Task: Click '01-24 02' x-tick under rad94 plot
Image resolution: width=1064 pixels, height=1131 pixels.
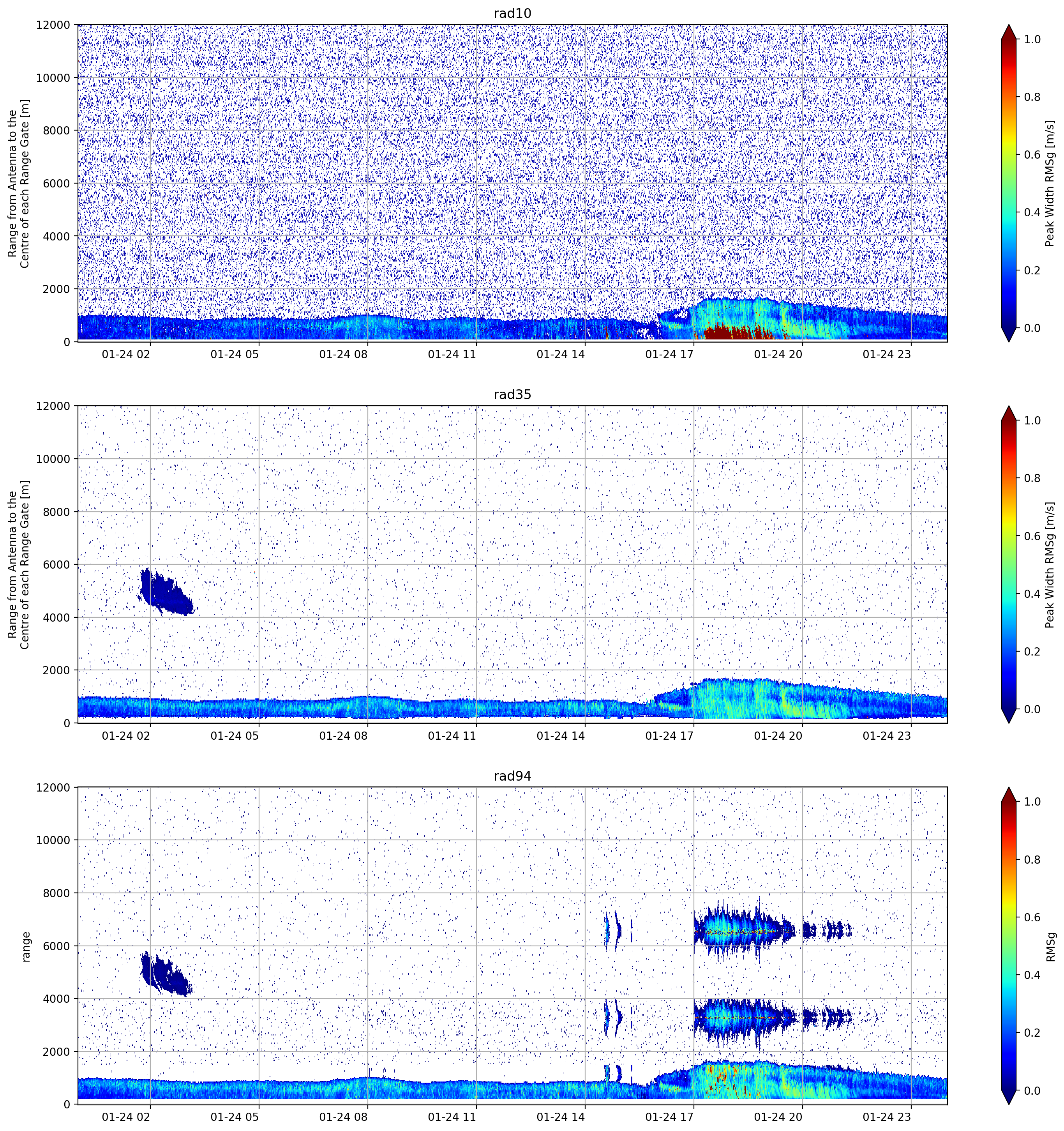Action: click(126, 1117)
